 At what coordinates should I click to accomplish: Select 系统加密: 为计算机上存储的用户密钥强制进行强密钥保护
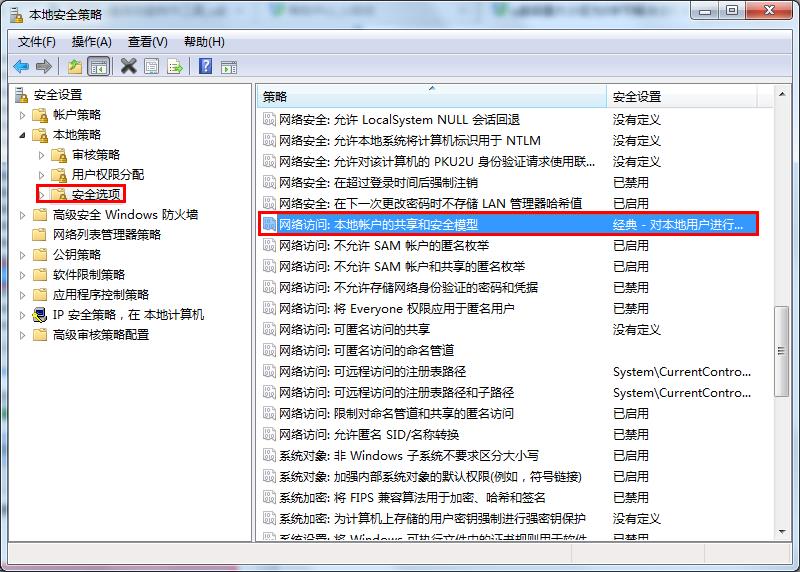(x=432, y=518)
